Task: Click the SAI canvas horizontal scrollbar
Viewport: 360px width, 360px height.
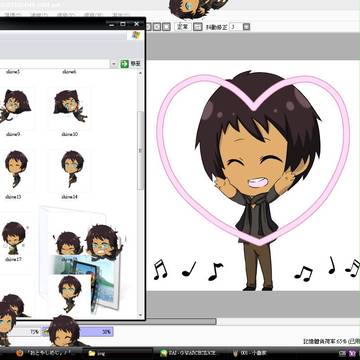Action: 182,322
